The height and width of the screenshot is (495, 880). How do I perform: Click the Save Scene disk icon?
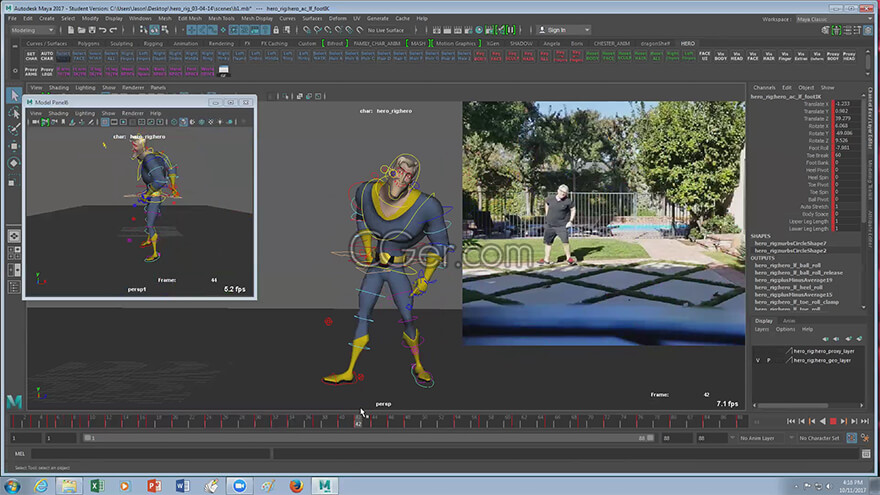[x=92, y=30]
